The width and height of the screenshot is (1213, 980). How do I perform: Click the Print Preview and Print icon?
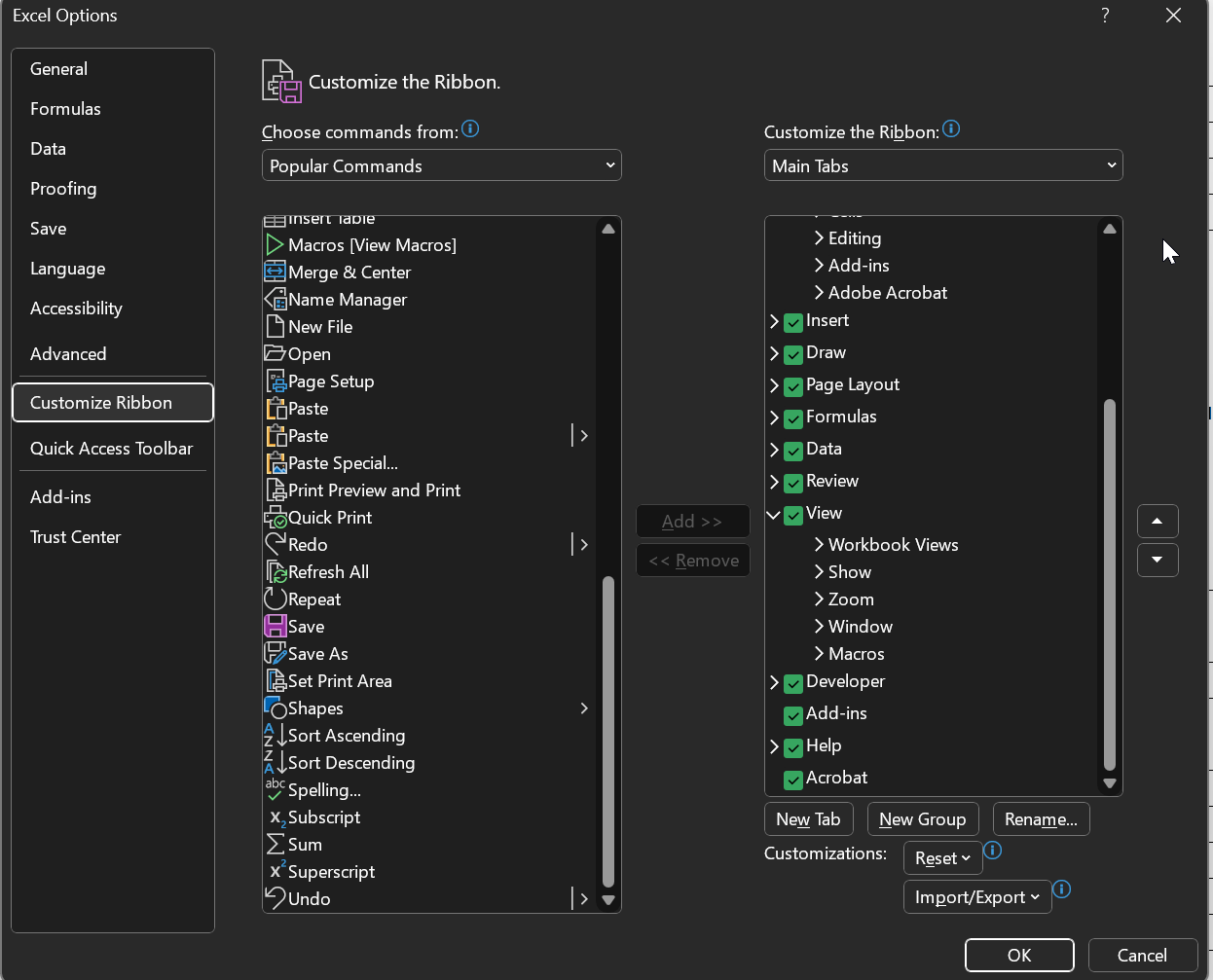coord(276,490)
